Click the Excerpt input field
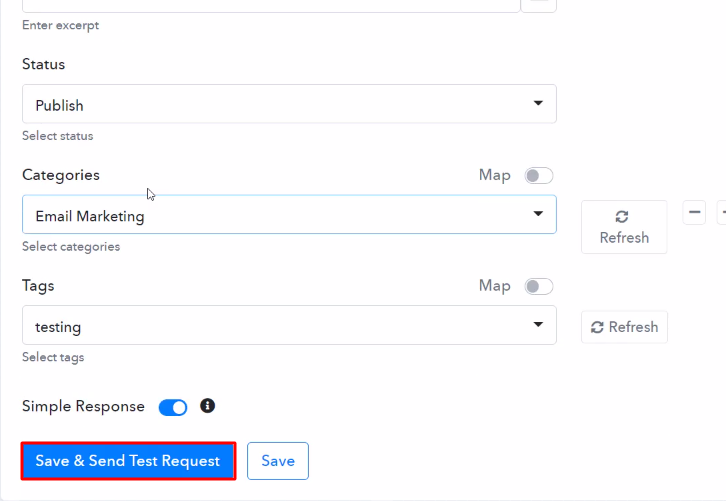726x501 pixels. 270,4
